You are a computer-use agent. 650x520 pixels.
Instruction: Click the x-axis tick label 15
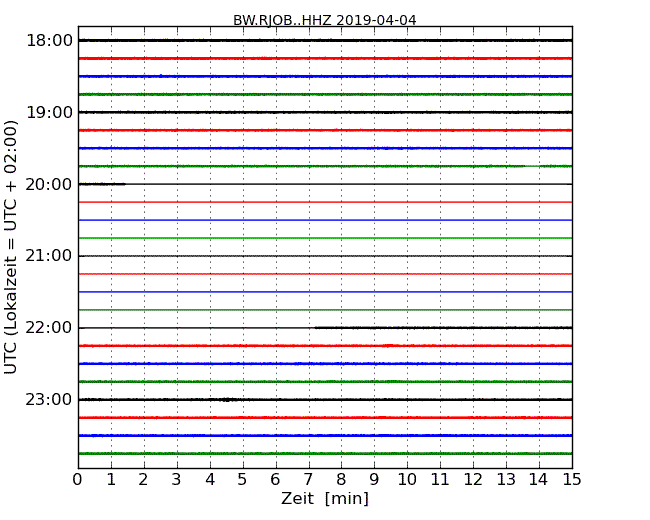pos(572,479)
